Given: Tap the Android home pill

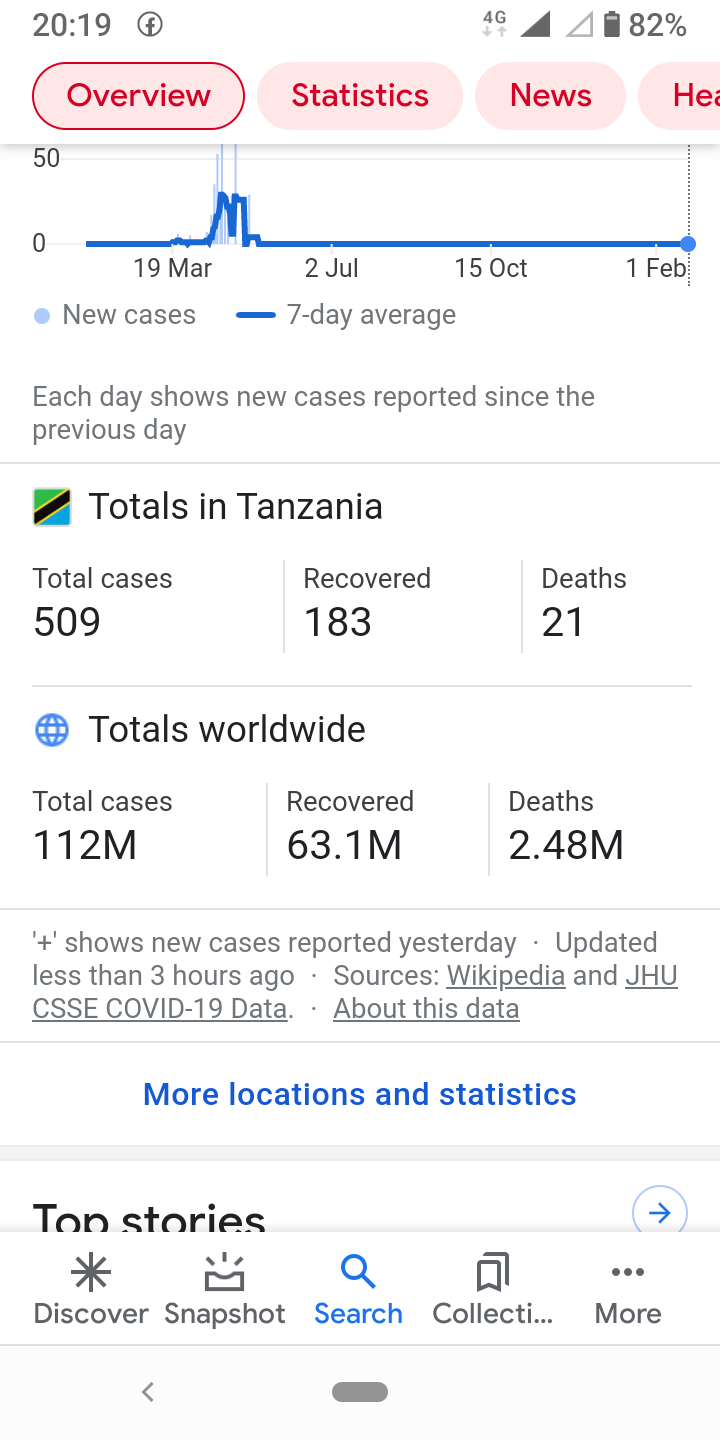Looking at the screenshot, I should click(360, 1392).
